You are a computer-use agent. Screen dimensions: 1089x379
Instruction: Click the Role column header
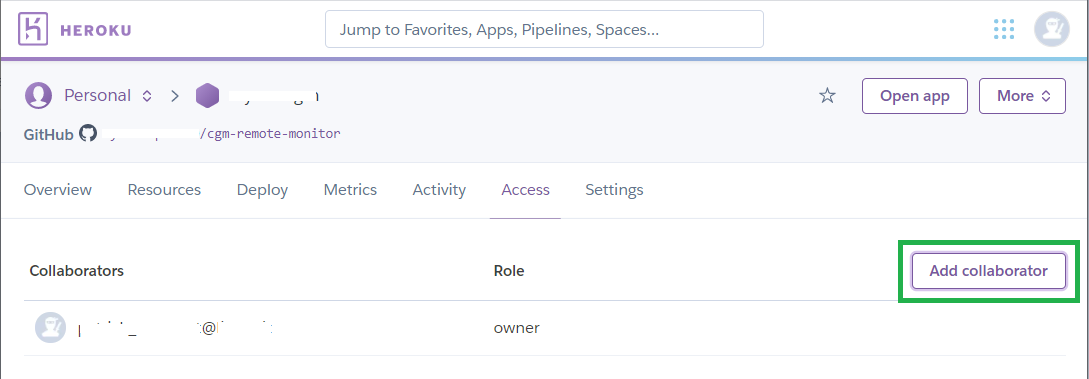(509, 271)
